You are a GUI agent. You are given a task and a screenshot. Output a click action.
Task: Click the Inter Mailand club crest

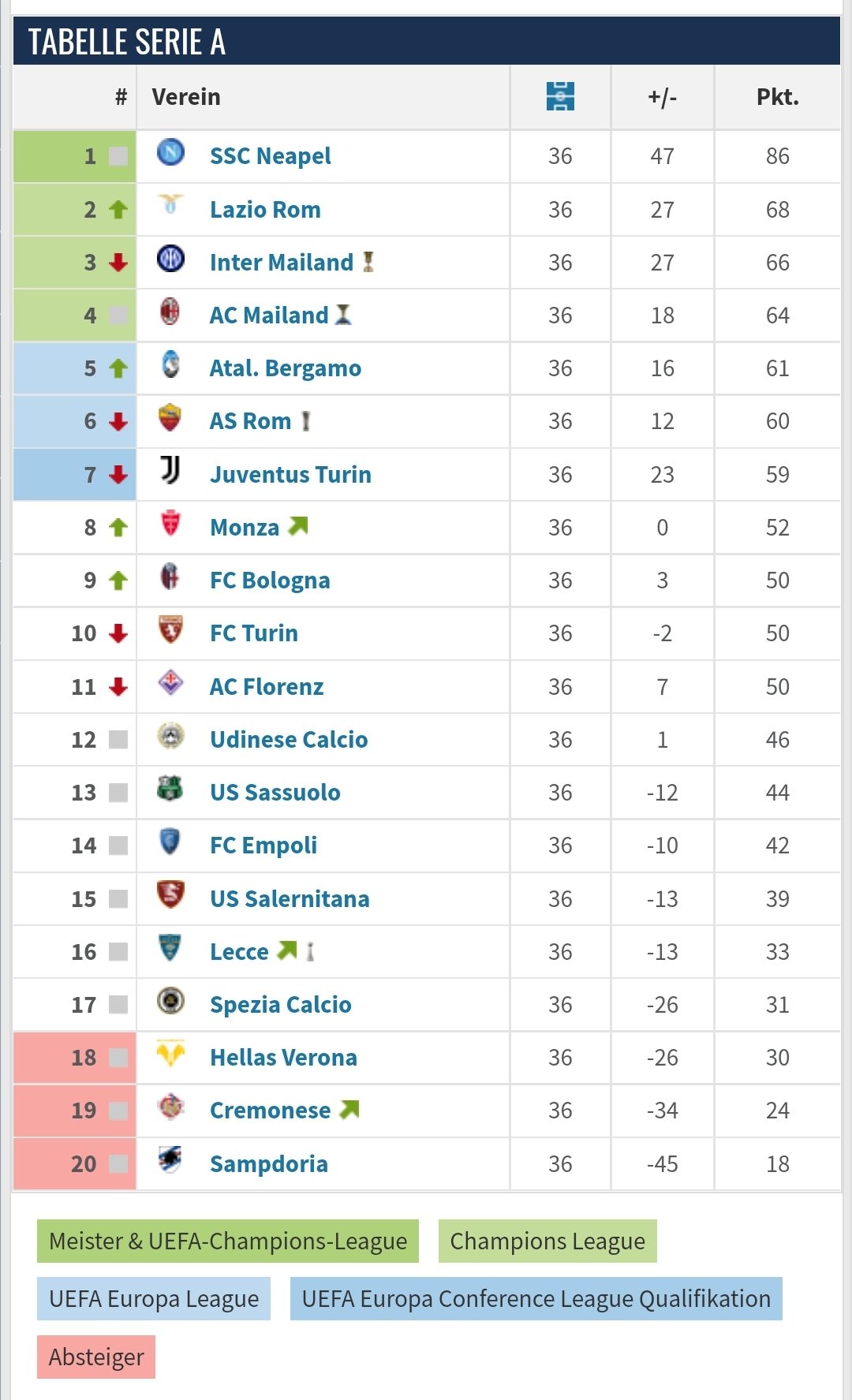click(x=170, y=258)
